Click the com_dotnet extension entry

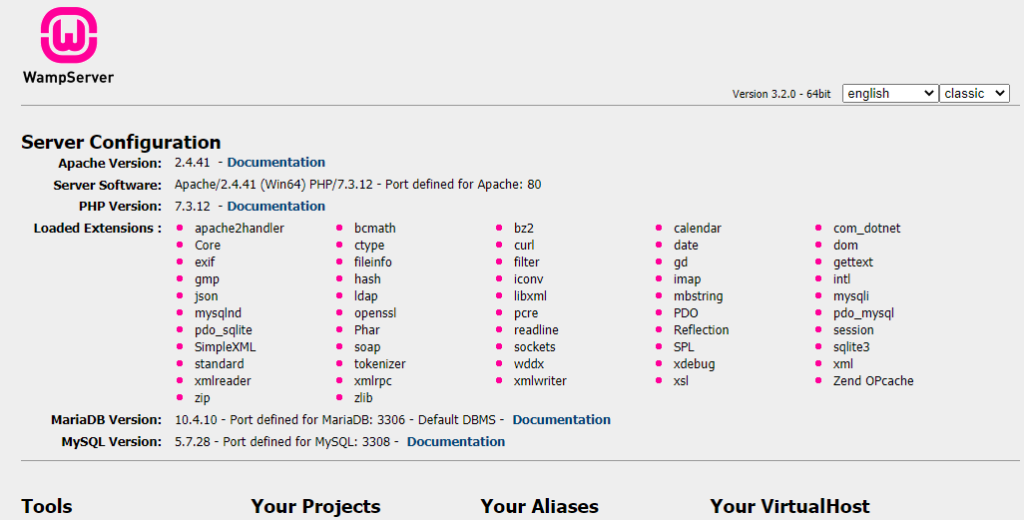click(867, 228)
